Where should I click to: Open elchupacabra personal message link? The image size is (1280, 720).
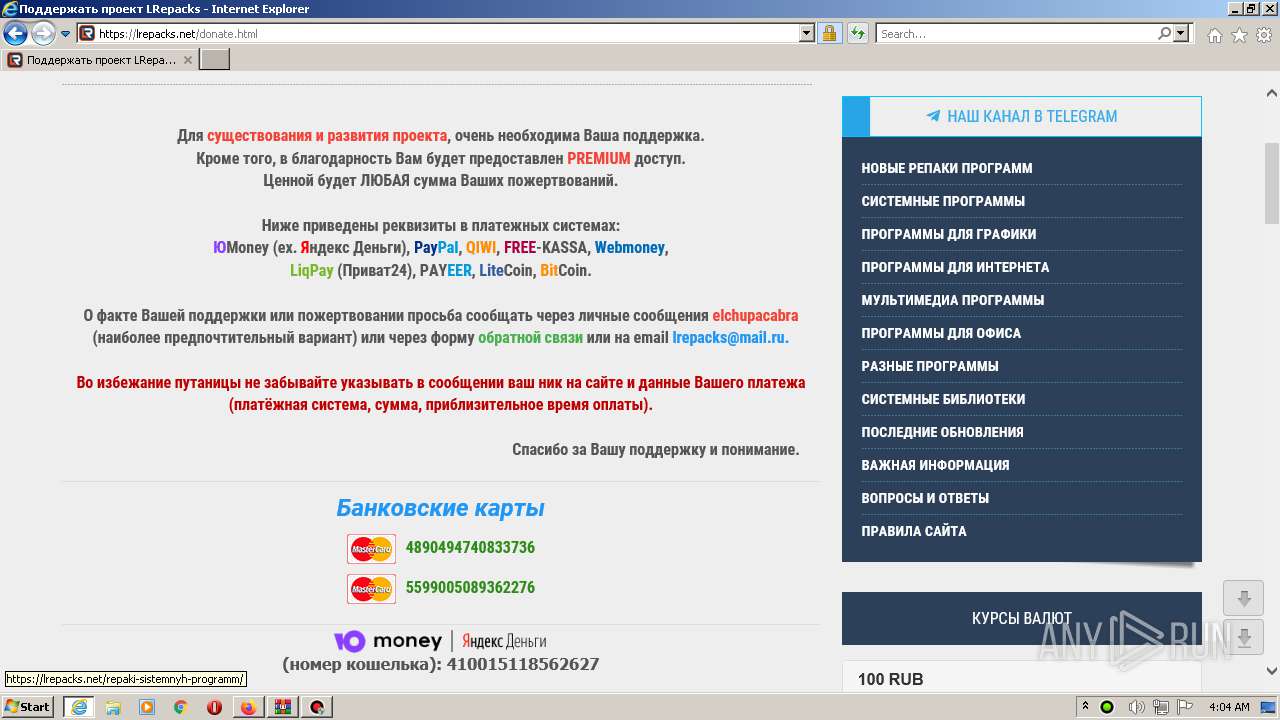click(x=755, y=315)
